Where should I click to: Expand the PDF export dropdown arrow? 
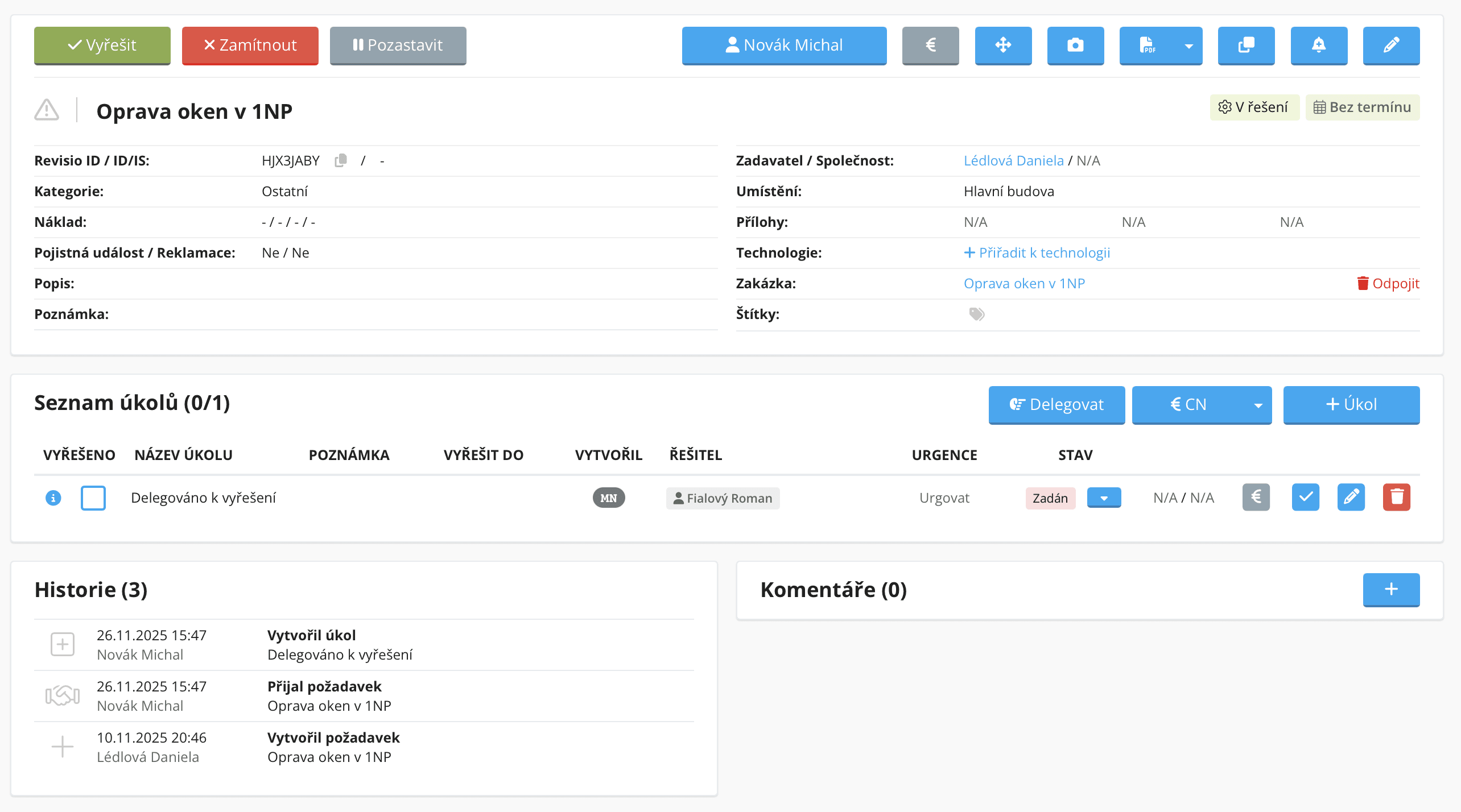1188,46
